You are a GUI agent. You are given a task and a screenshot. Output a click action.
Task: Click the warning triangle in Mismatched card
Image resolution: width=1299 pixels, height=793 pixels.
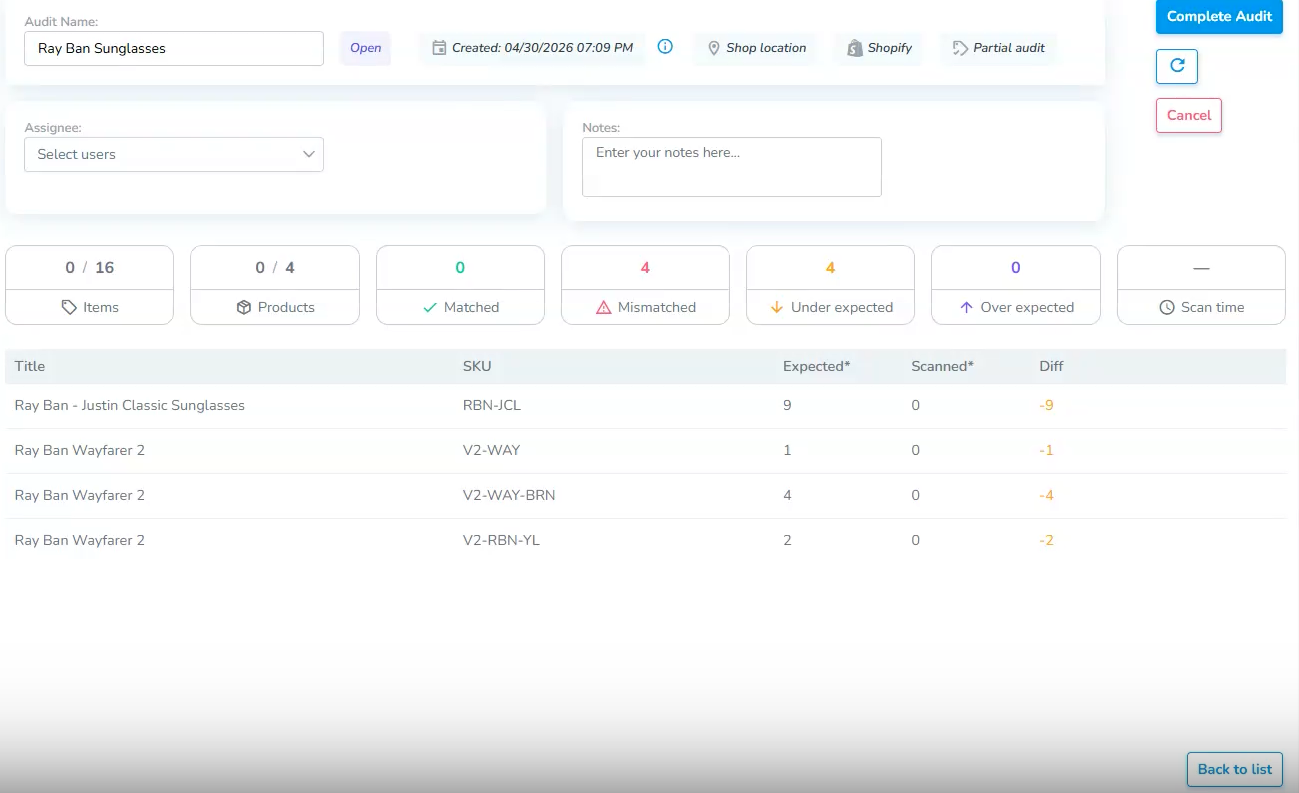(603, 307)
